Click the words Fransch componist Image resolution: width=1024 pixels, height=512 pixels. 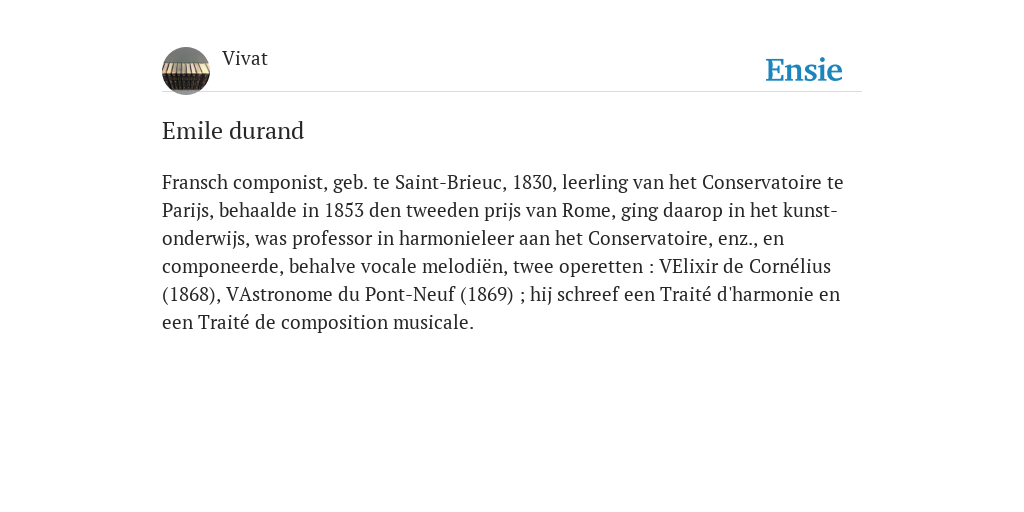(244, 182)
